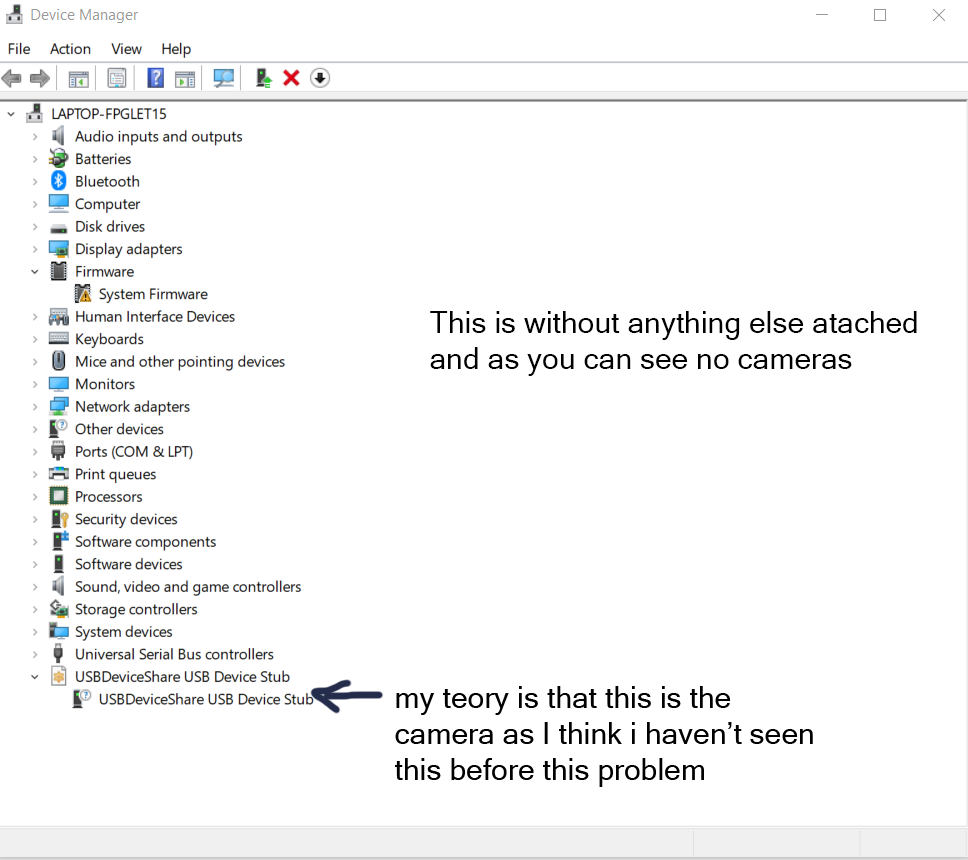
Task: Open the Help menu
Action: tap(176, 49)
